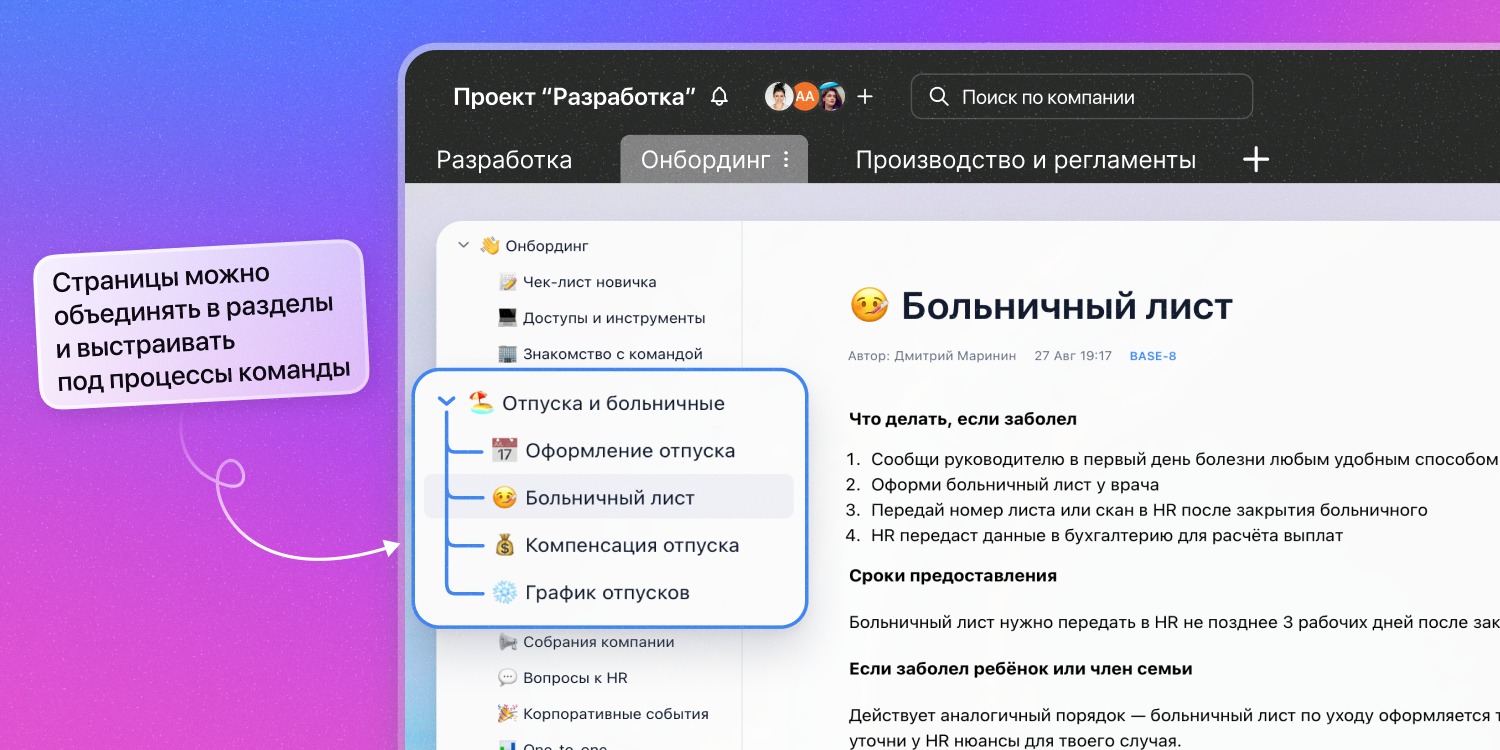Open the orange AA member avatar

pyautogui.click(x=805, y=96)
